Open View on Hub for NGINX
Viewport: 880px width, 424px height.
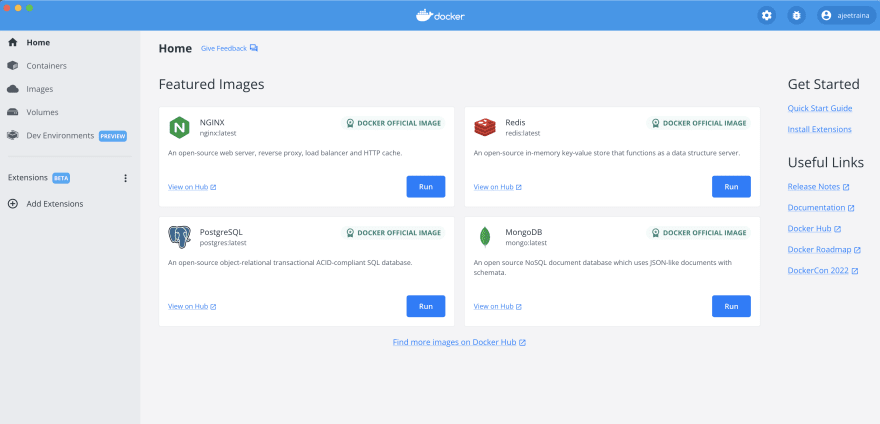[x=192, y=187]
